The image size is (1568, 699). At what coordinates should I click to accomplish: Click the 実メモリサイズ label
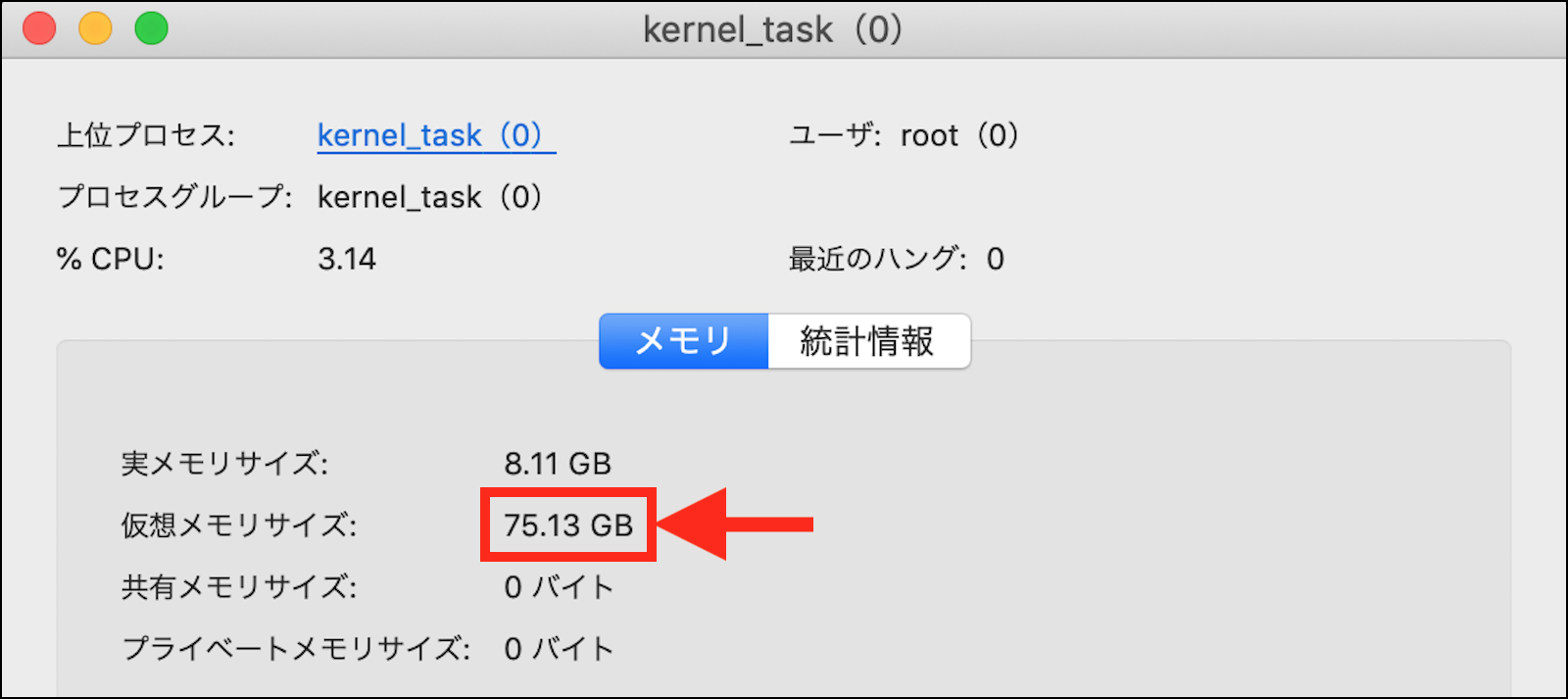click(x=224, y=464)
